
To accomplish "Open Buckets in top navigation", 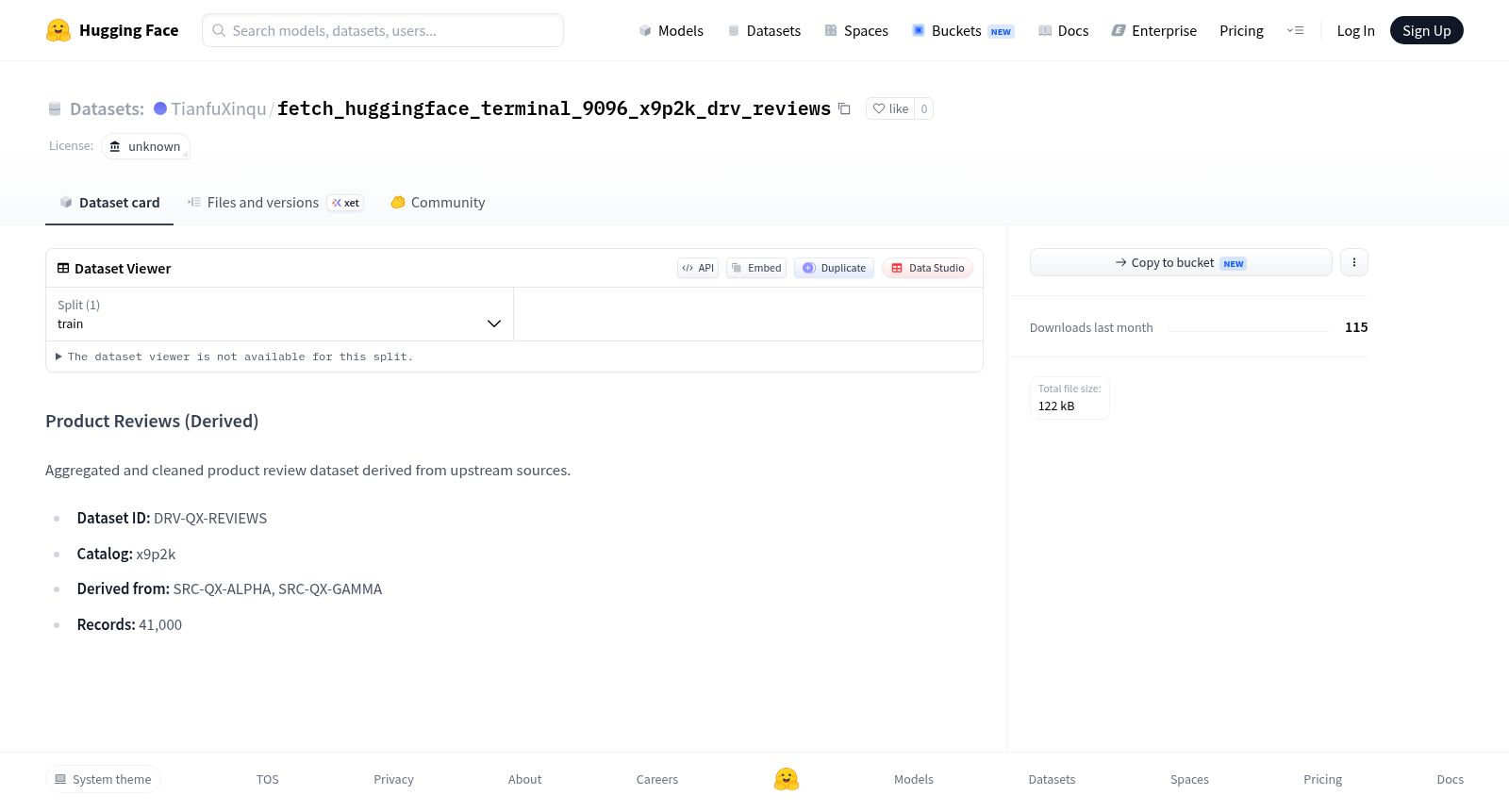I will [x=963, y=30].
